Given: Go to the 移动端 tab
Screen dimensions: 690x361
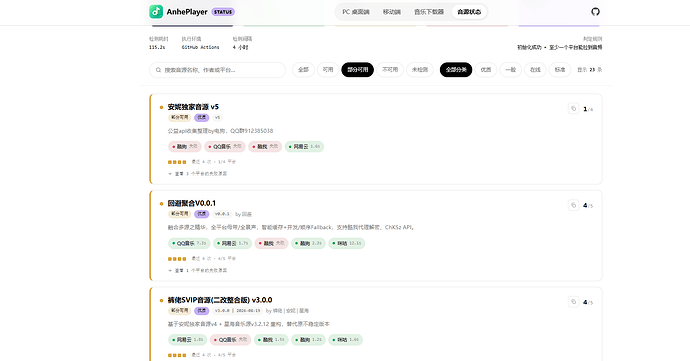Looking at the screenshot, I should pos(392,12).
